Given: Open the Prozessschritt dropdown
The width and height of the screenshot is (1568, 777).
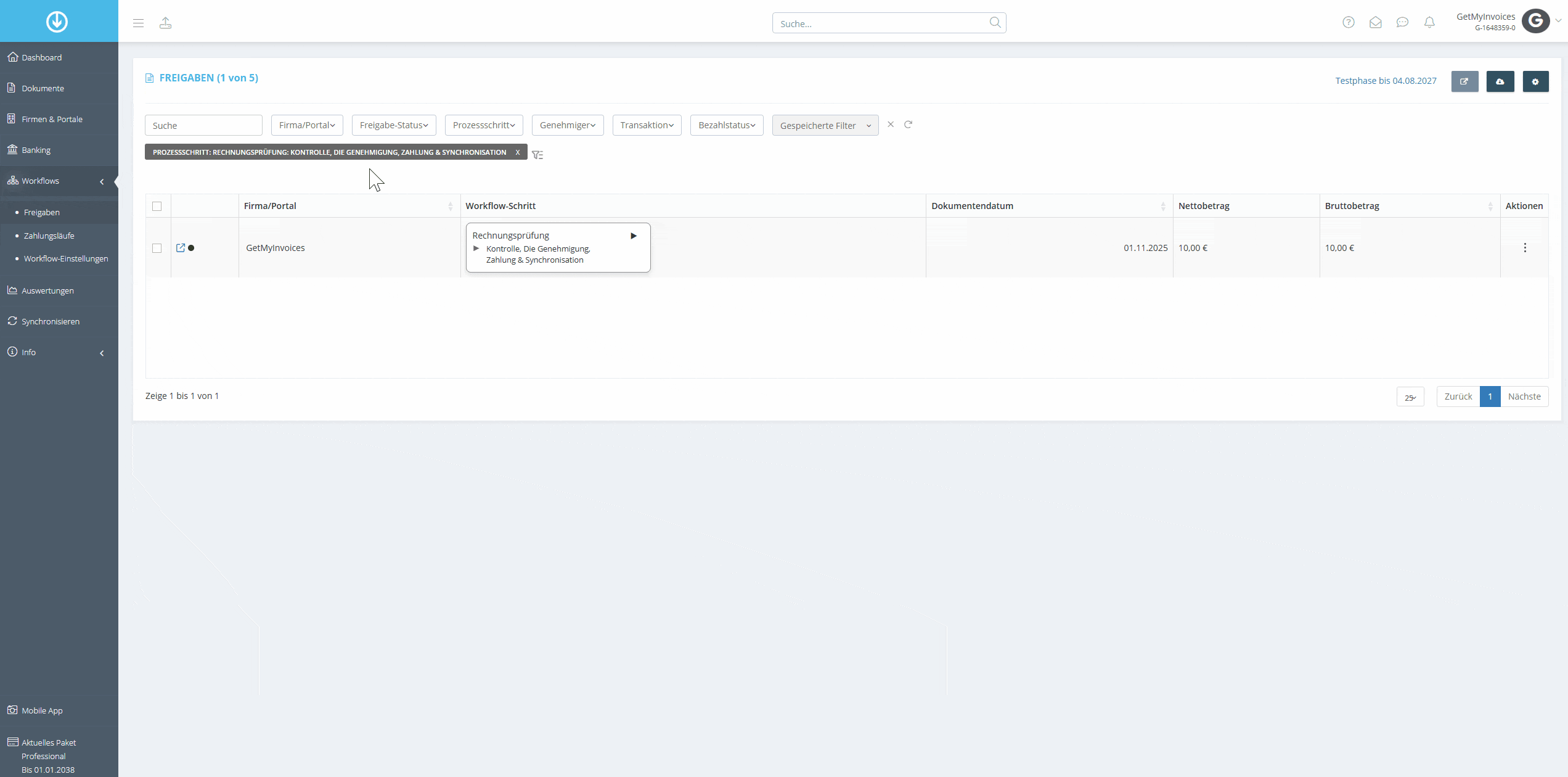Looking at the screenshot, I should pyautogui.click(x=484, y=125).
